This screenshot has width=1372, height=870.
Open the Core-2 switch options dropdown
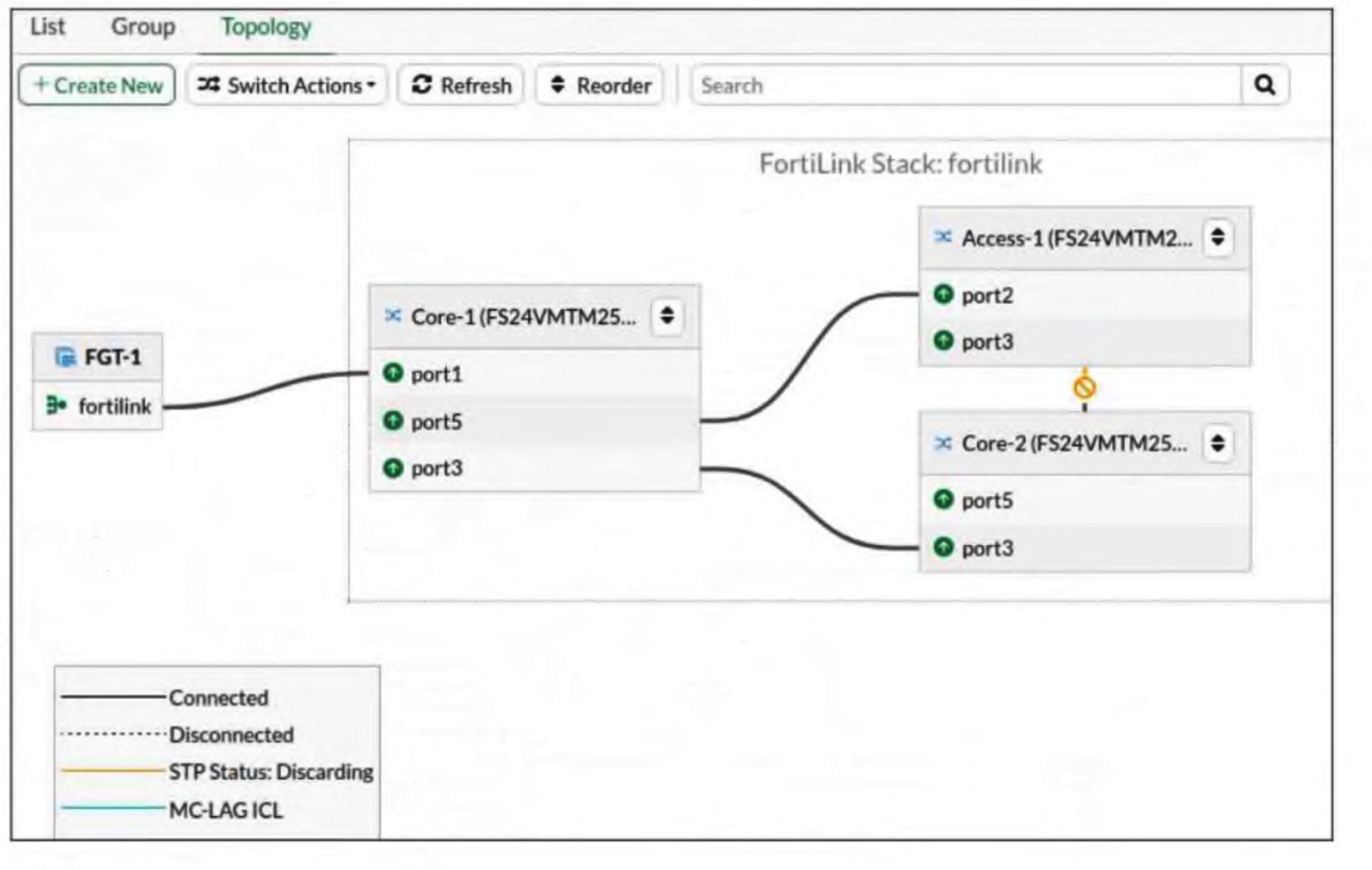tap(1218, 443)
